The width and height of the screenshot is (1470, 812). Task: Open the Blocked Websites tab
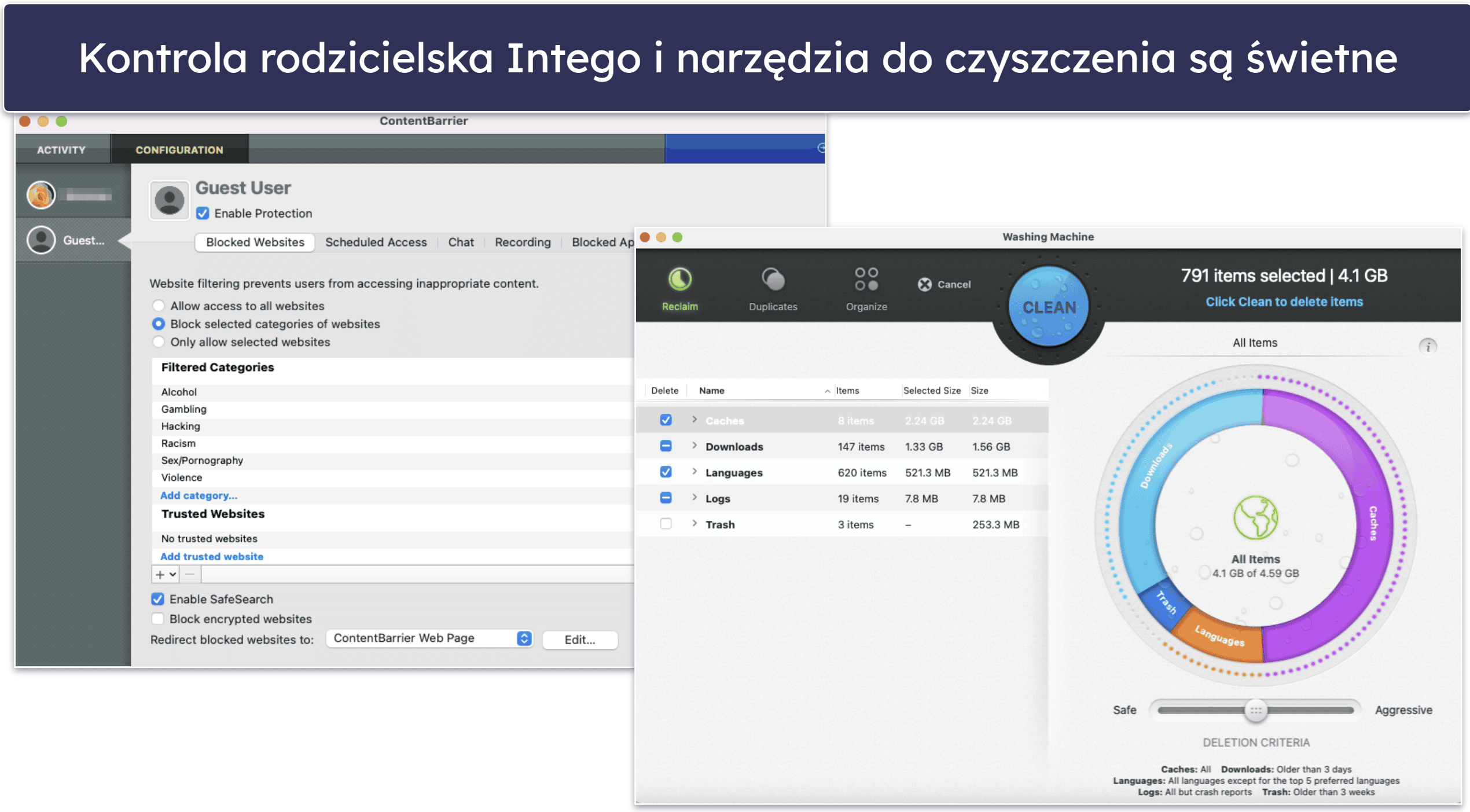pyautogui.click(x=255, y=242)
